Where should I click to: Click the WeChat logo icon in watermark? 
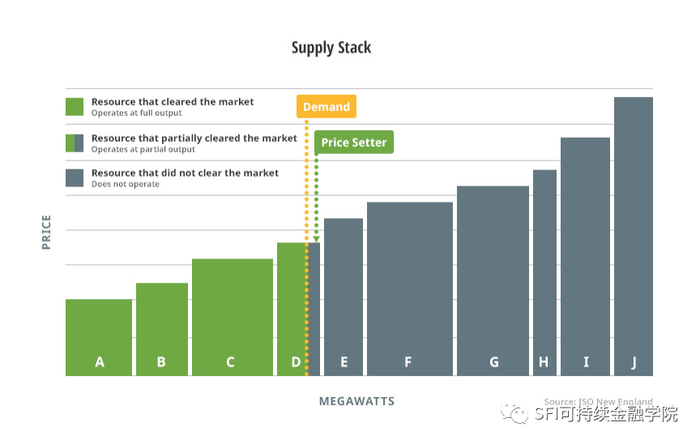click(x=518, y=413)
